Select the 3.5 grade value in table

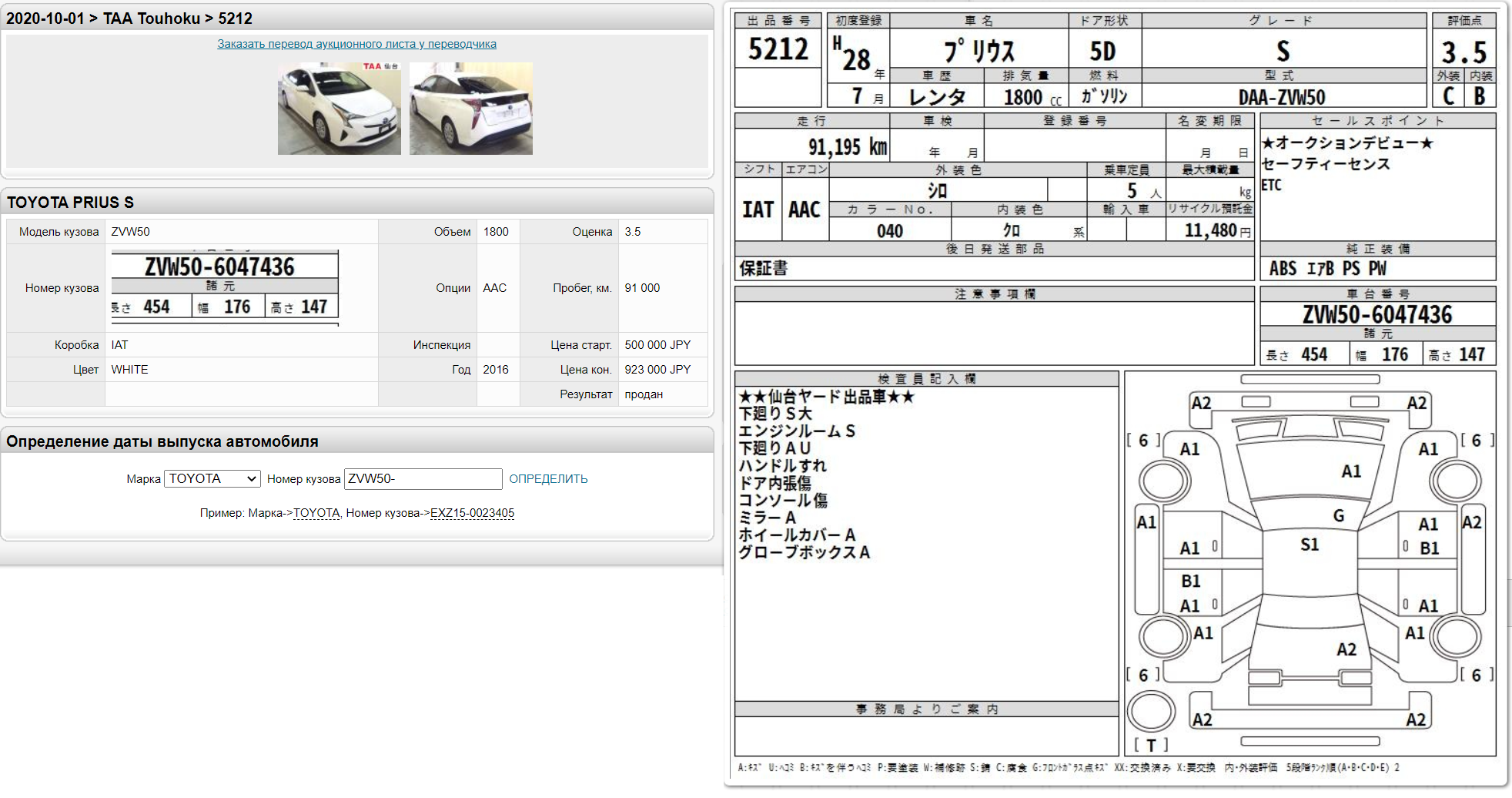coord(633,232)
